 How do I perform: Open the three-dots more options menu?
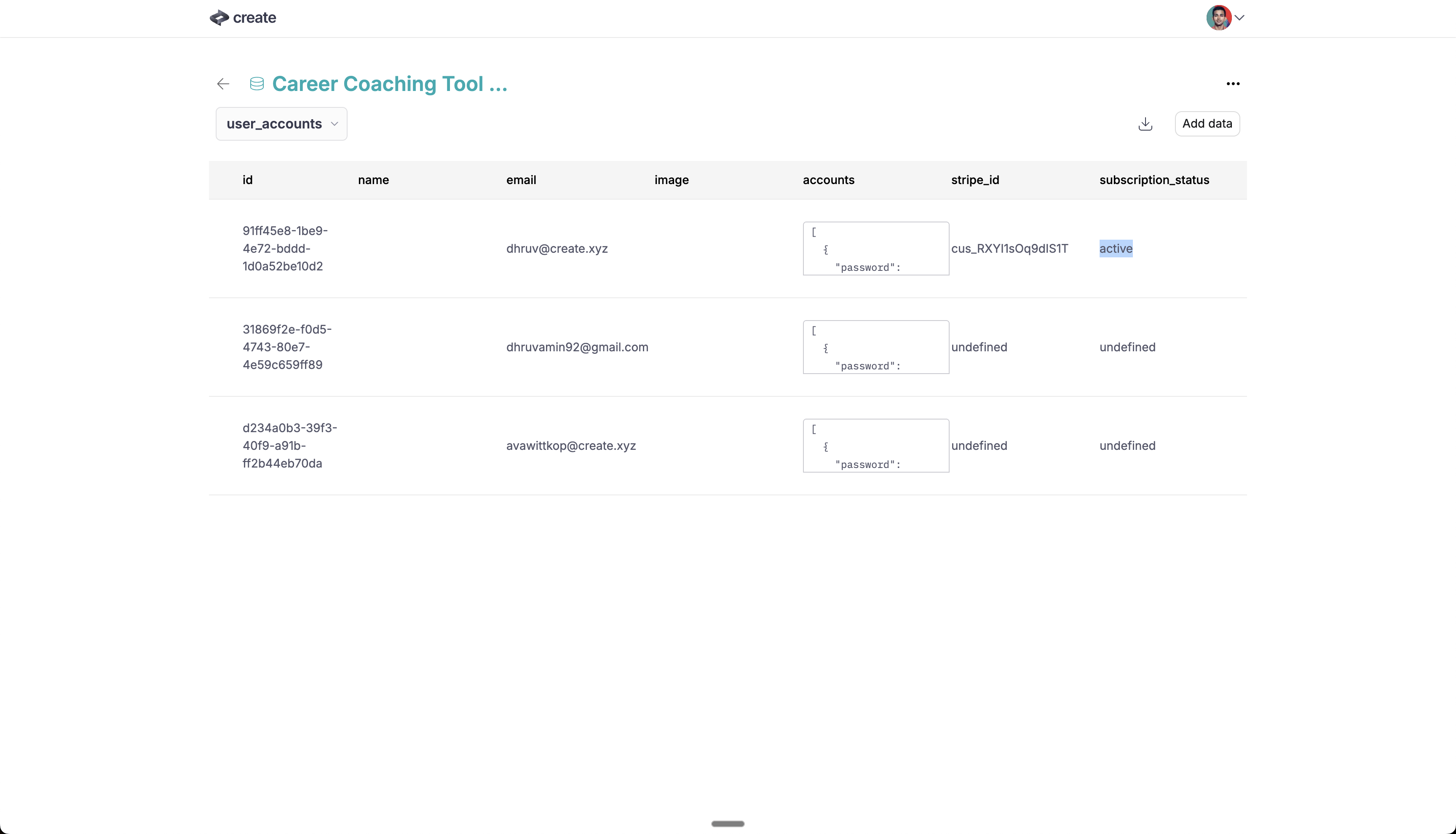click(x=1233, y=84)
